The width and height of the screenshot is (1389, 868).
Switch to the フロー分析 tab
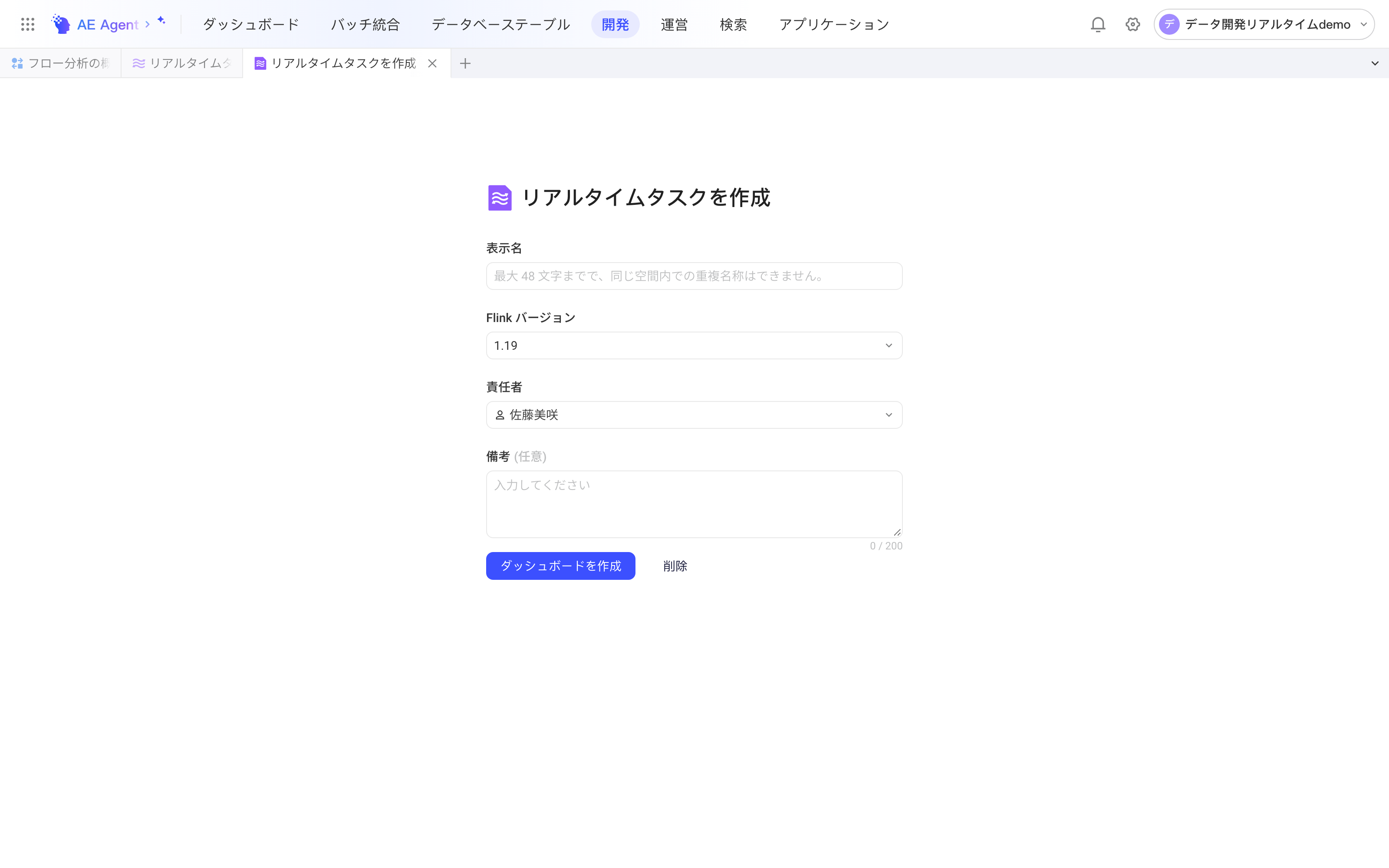(60, 63)
